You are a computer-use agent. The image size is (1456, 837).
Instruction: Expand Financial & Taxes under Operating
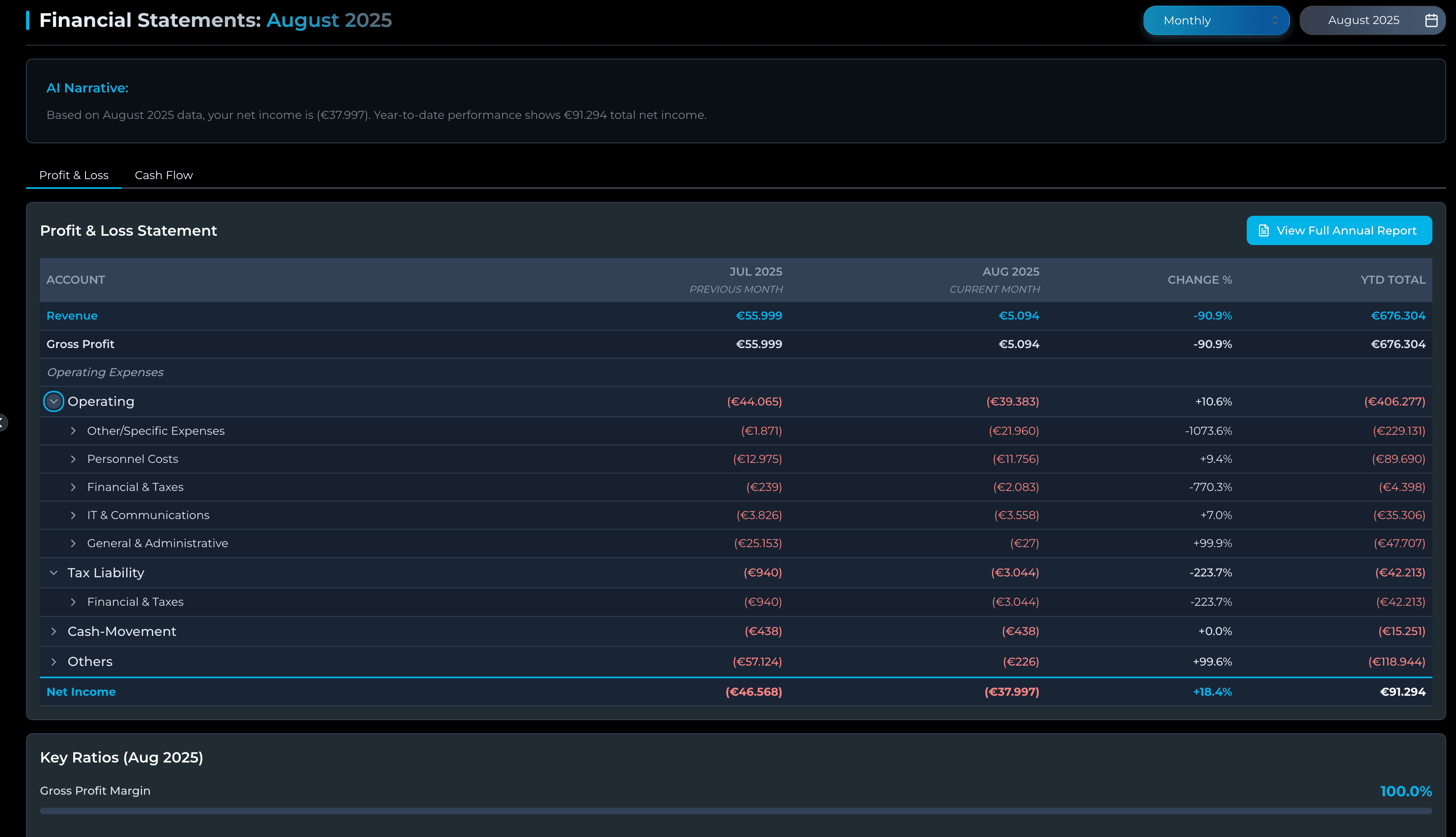pyautogui.click(x=73, y=487)
